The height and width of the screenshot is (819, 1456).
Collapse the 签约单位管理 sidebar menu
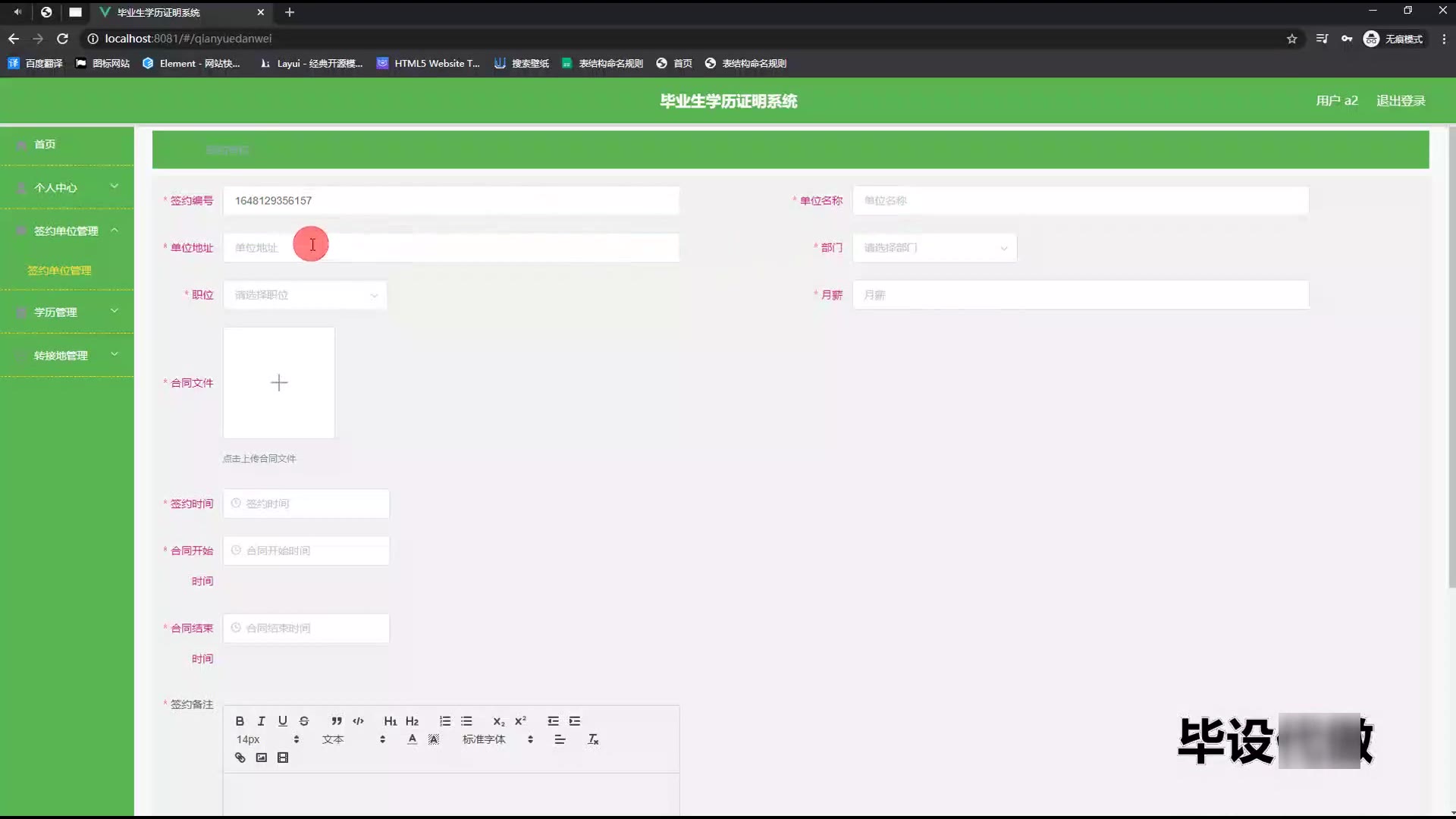pyautogui.click(x=67, y=231)
